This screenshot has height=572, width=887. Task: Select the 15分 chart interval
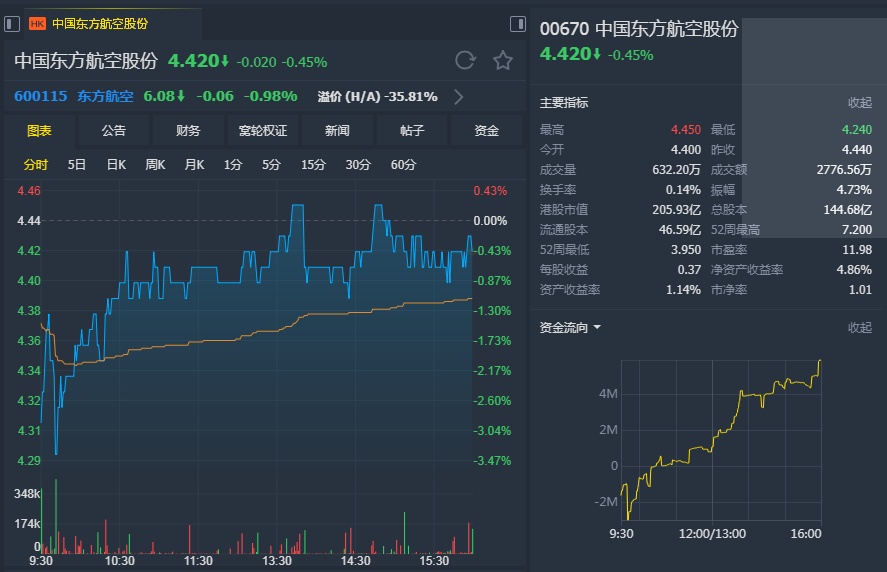pyautogui.click(x=313, y=165)
